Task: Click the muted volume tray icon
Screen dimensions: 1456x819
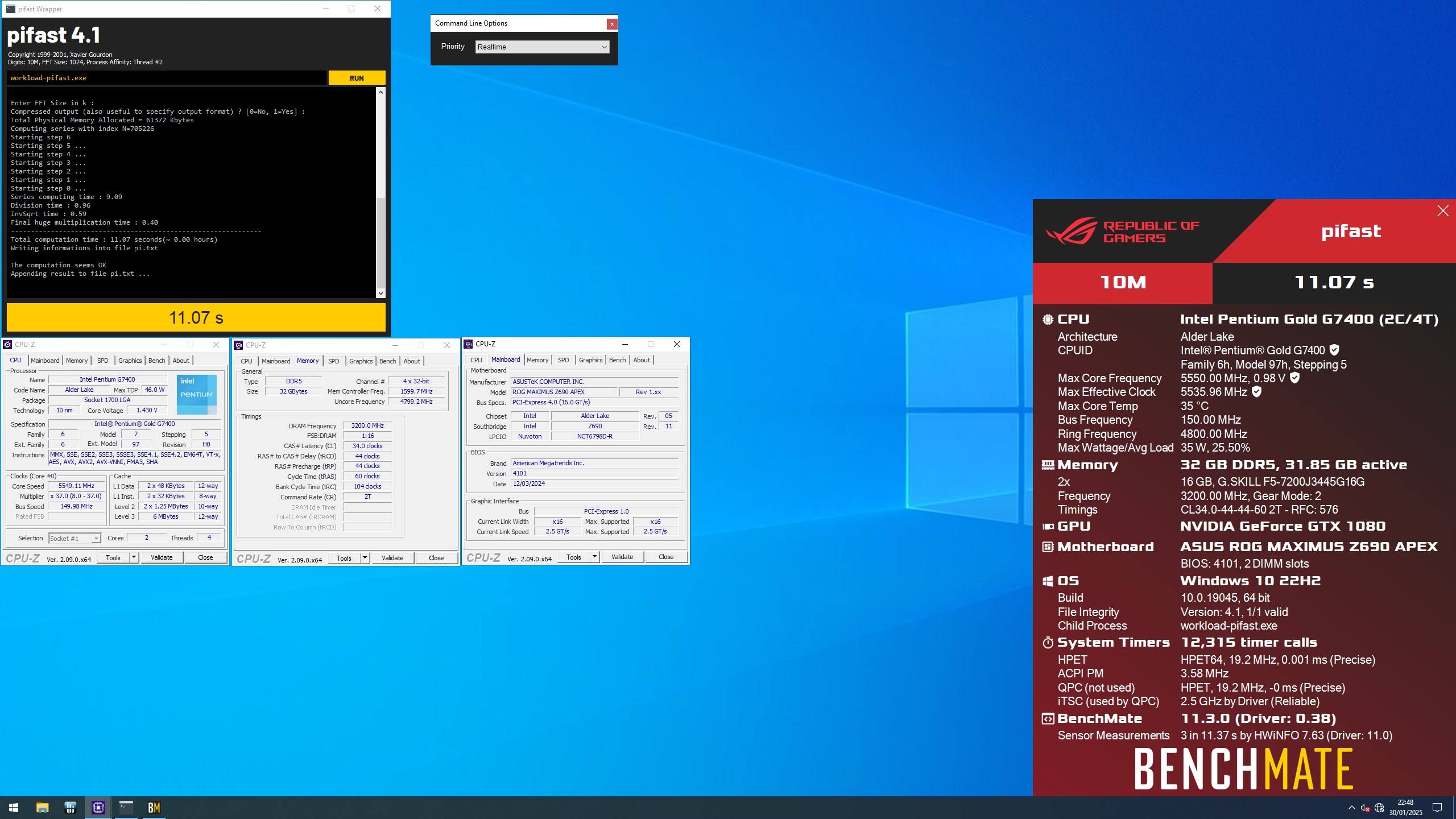Action: (x=1365, y=808)
